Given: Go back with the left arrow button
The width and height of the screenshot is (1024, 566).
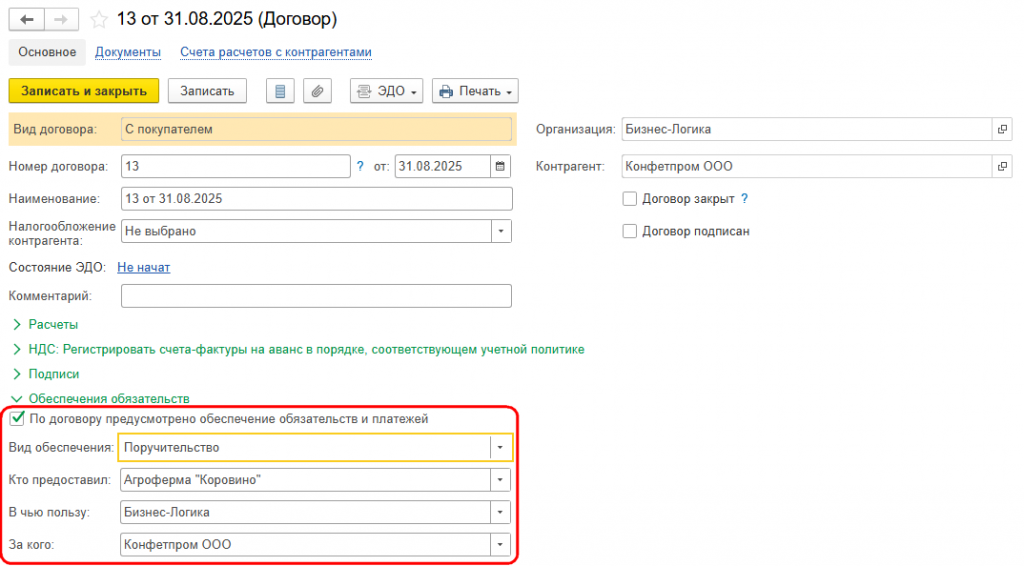Looking at the screenshot, I should (27, 20).
